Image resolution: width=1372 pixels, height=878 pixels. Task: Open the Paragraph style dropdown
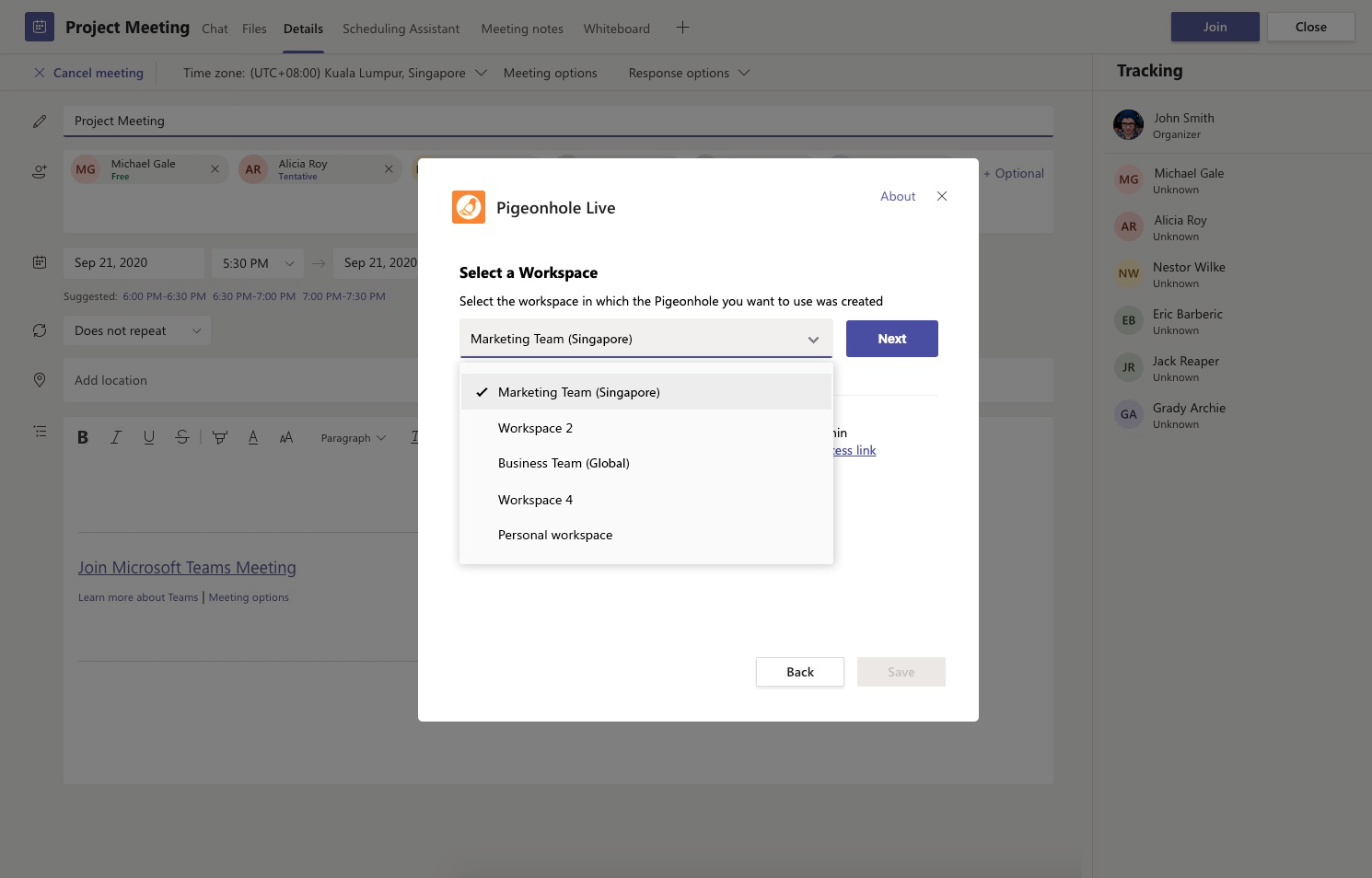354,438
